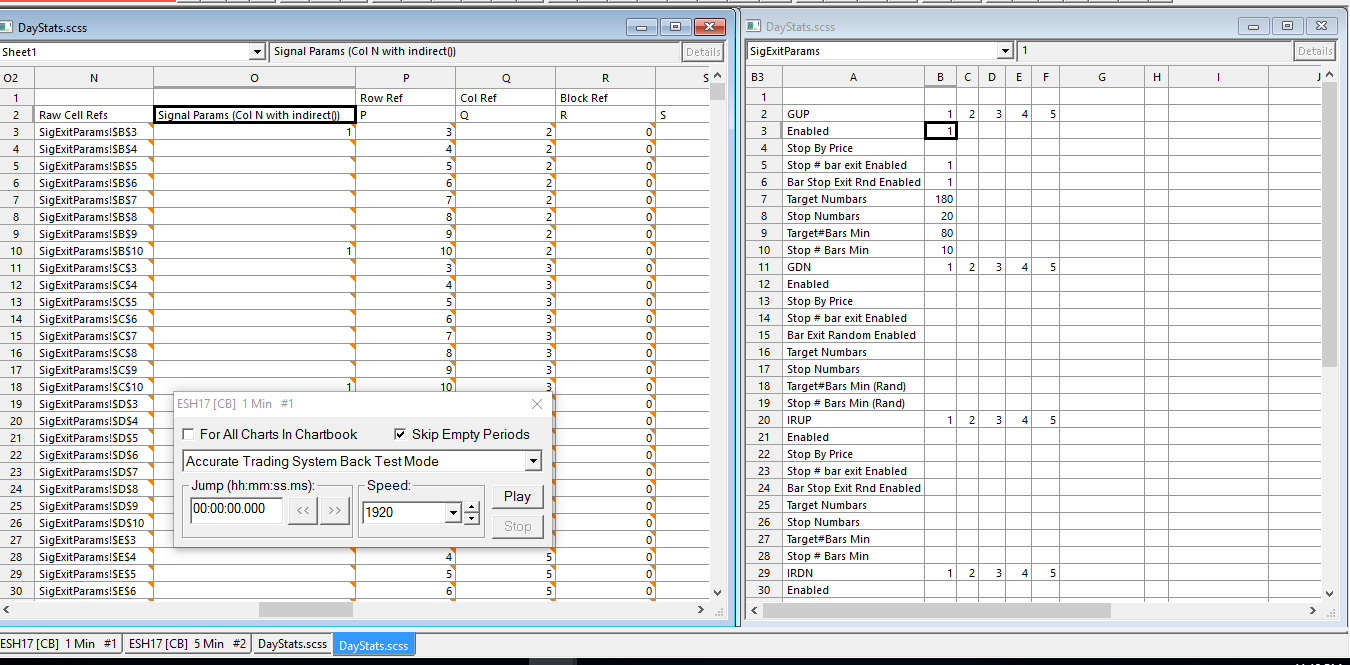Minimize the right DayStats window
Viewport: 1350px width, 665px height.
tap(1256, 27)
